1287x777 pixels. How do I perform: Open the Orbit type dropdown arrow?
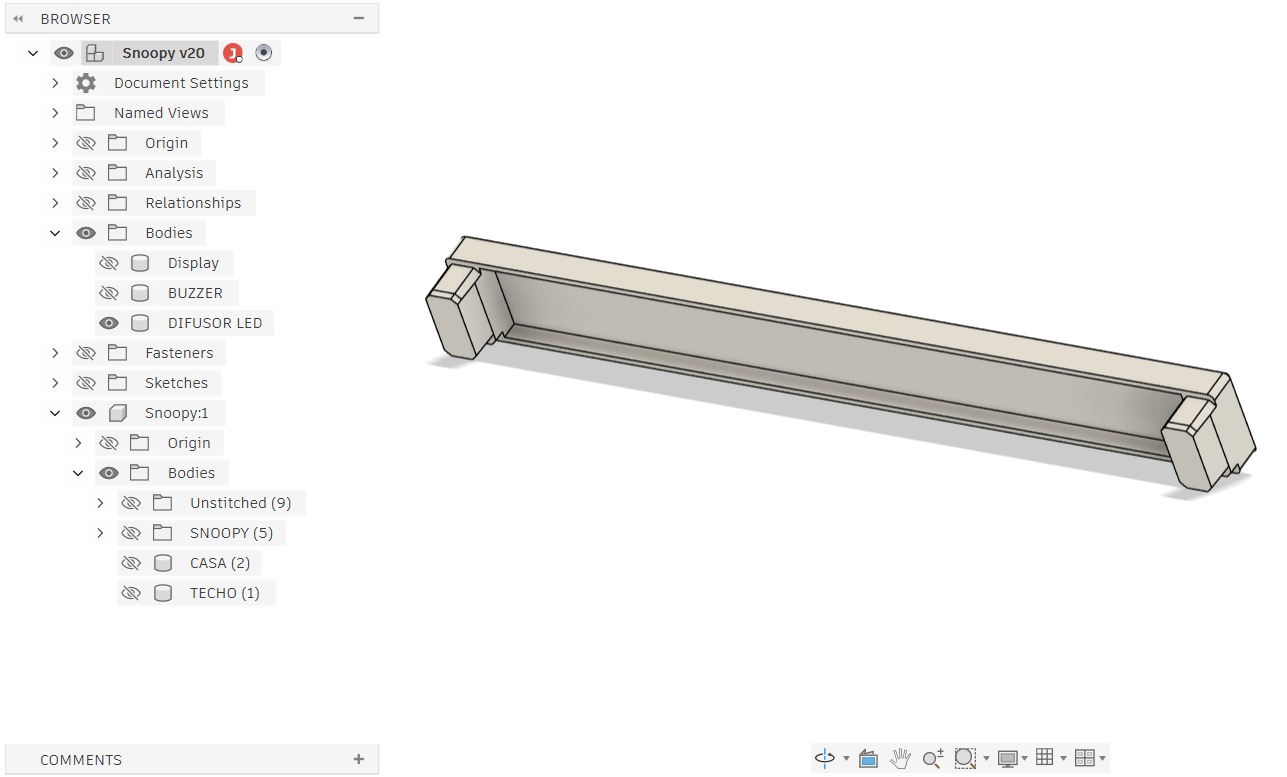(846, 759)
